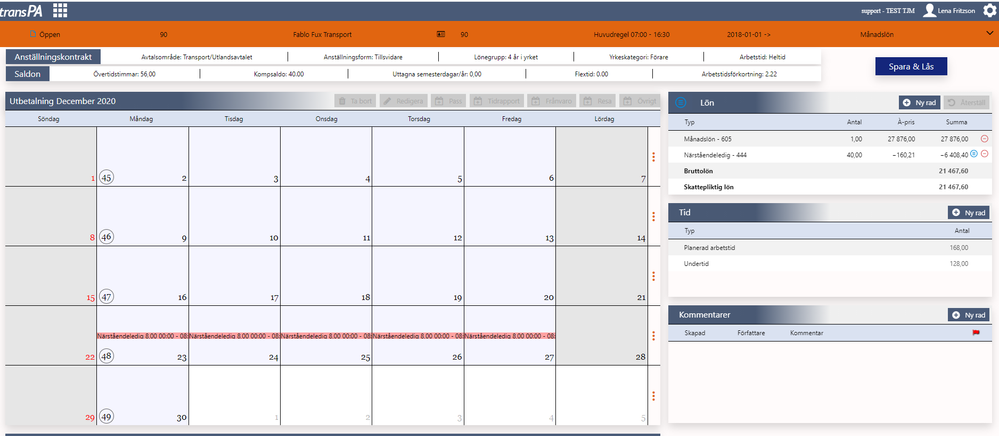Click the ID card icon in the orange bar
This screenshot has width=999, height=436.
click(x=440, y=34)
